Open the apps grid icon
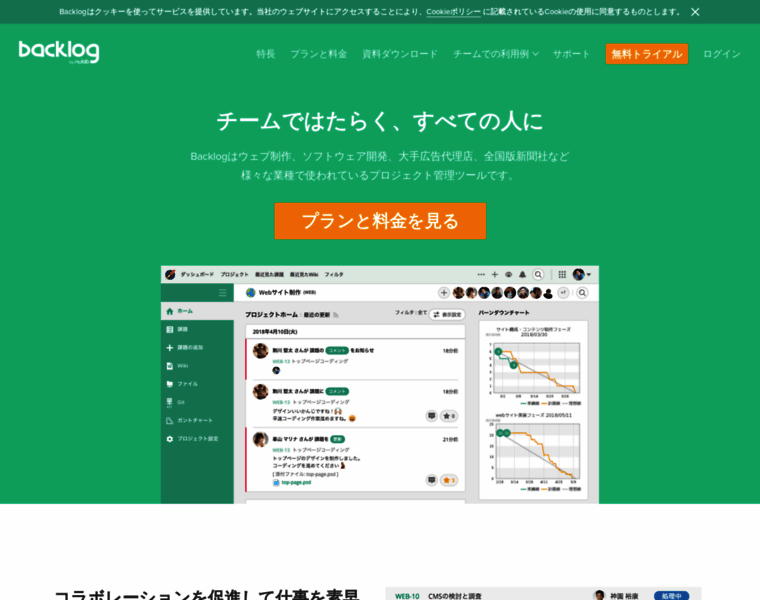The width and height of the screenshot is (760, 600). (x=562, y=275)
